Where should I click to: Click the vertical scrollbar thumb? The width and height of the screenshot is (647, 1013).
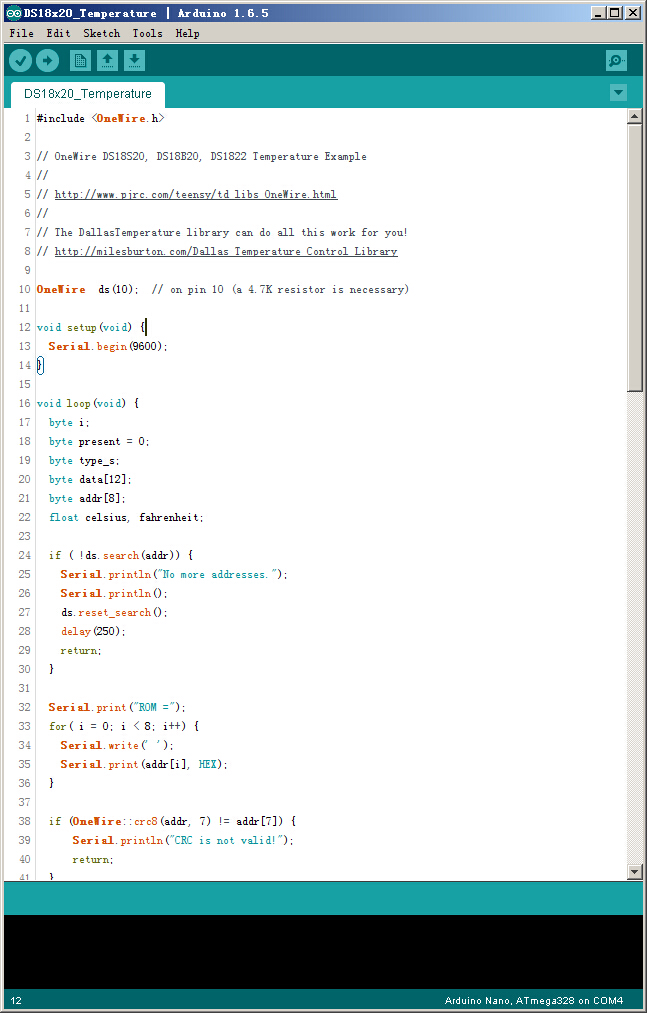[634, 257]
